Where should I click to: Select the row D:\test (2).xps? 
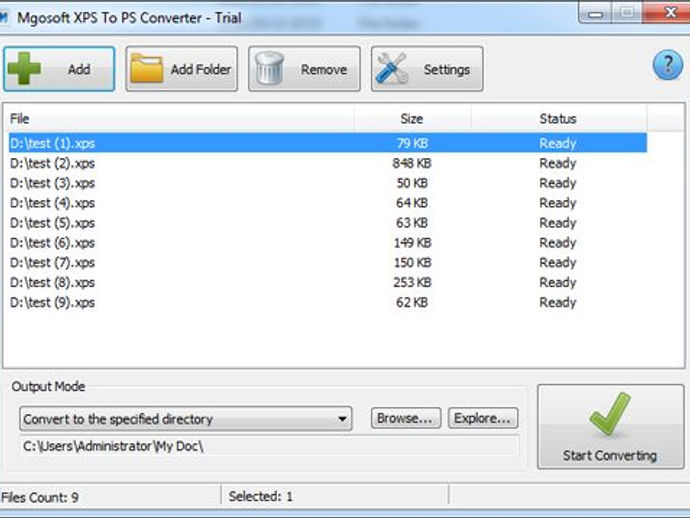coord(328,163)
